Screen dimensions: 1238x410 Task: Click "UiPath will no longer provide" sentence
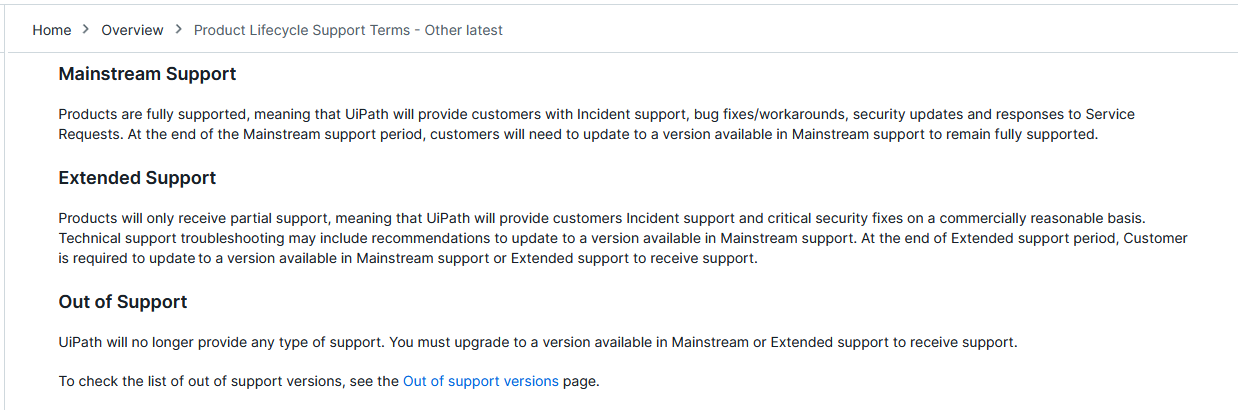(222, 343)
